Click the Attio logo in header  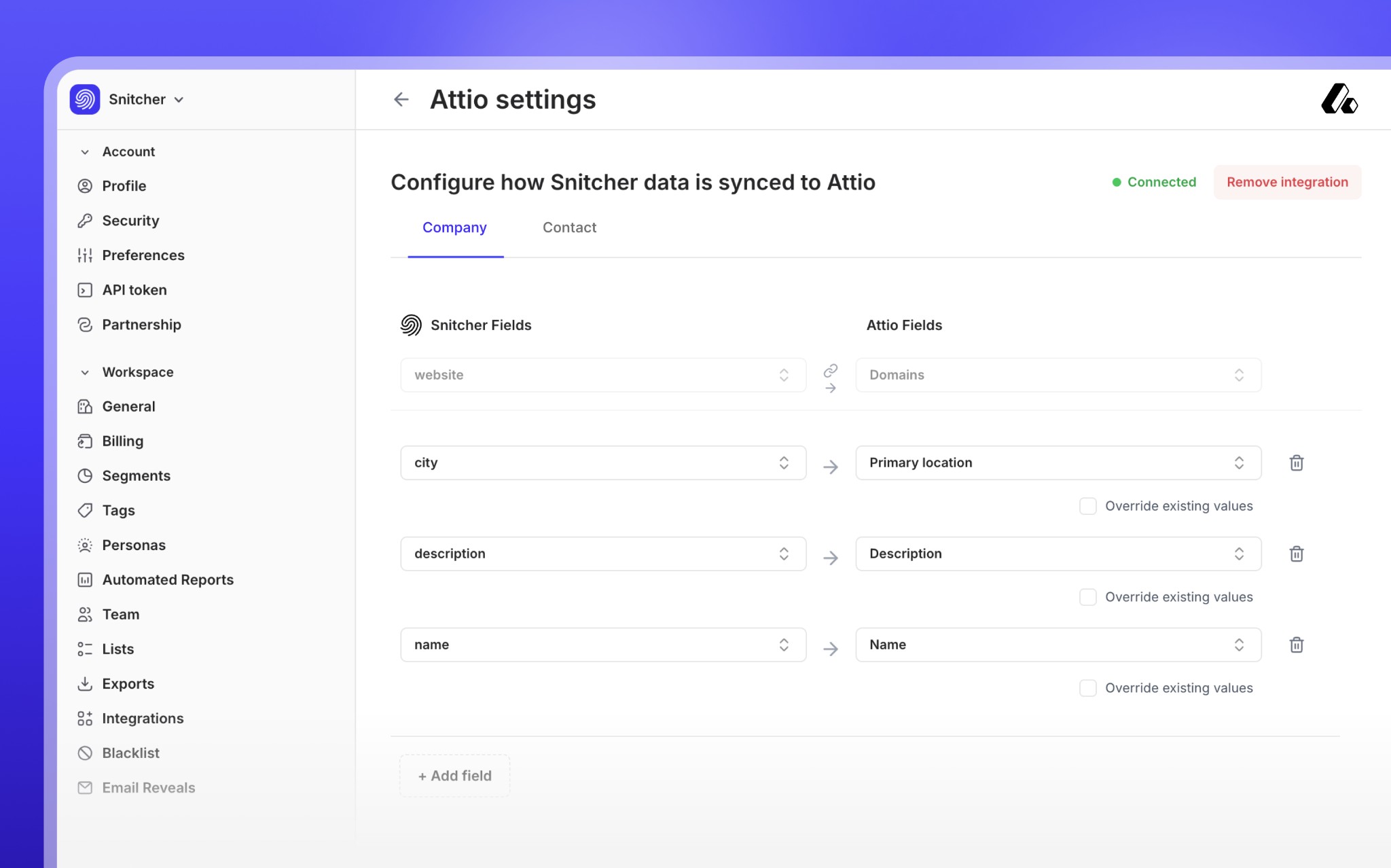tap(1339, 100)
